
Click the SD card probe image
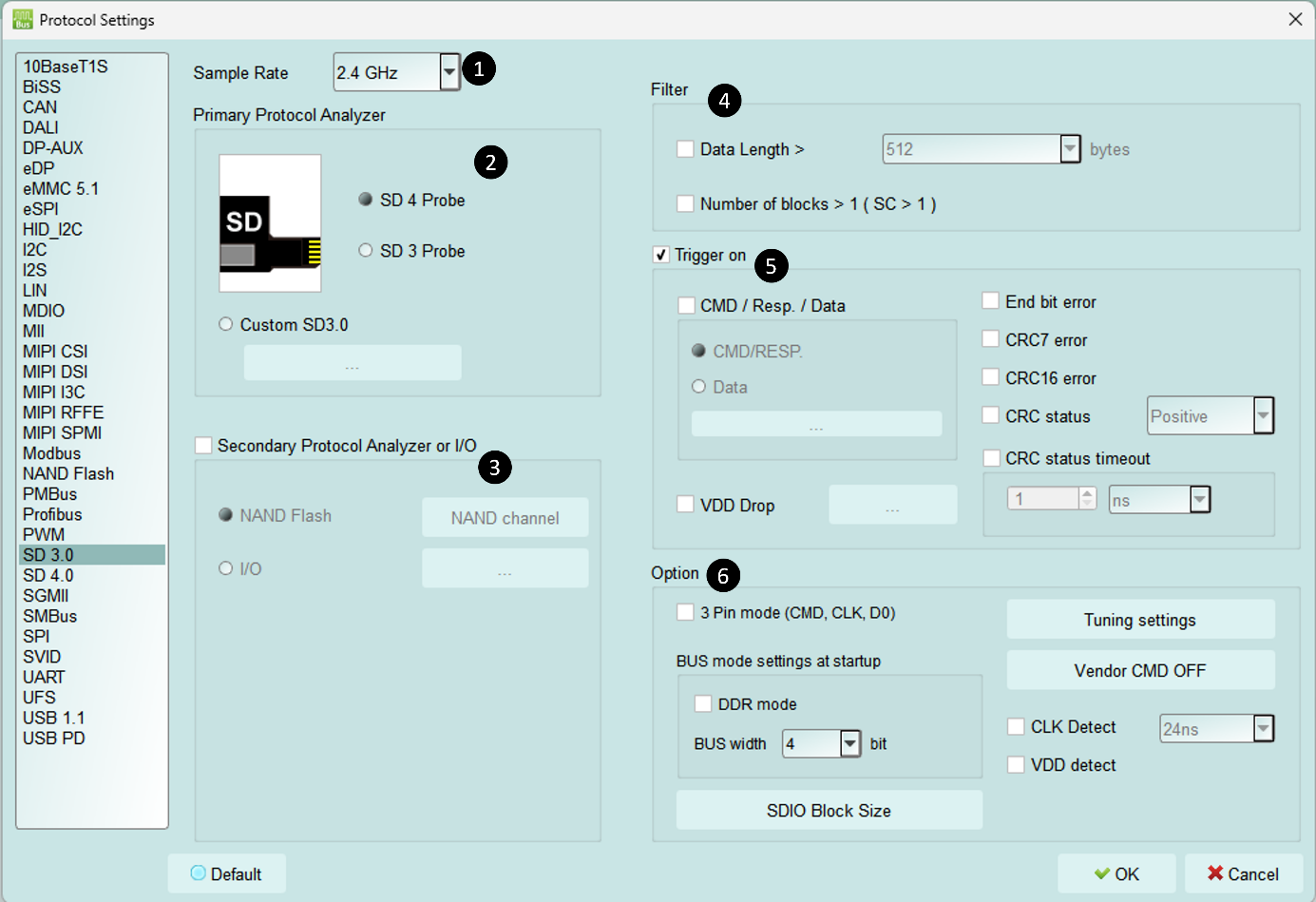270,223
